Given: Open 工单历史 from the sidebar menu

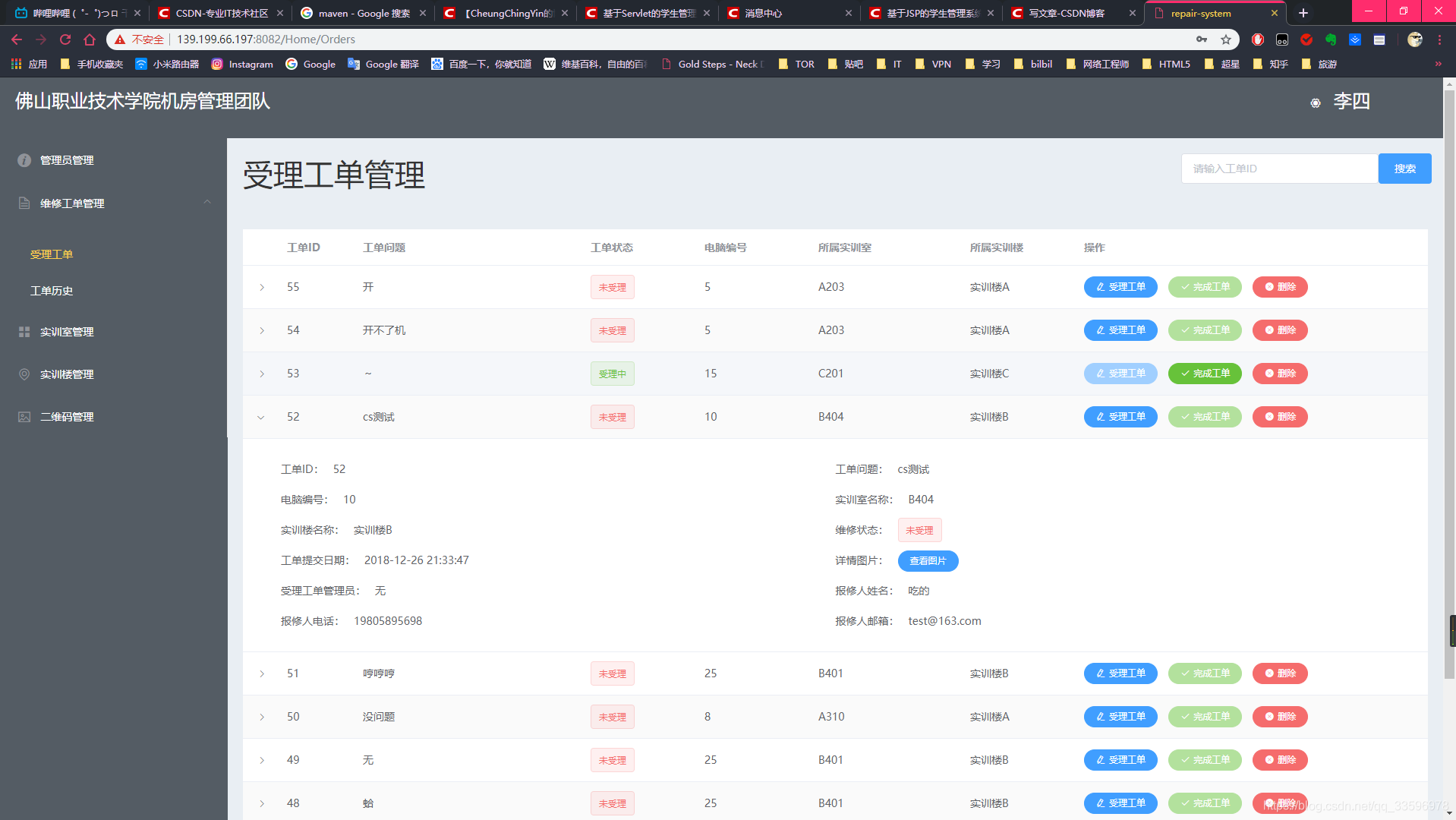Looking at the screenshot, I should (x=51, y=291).
